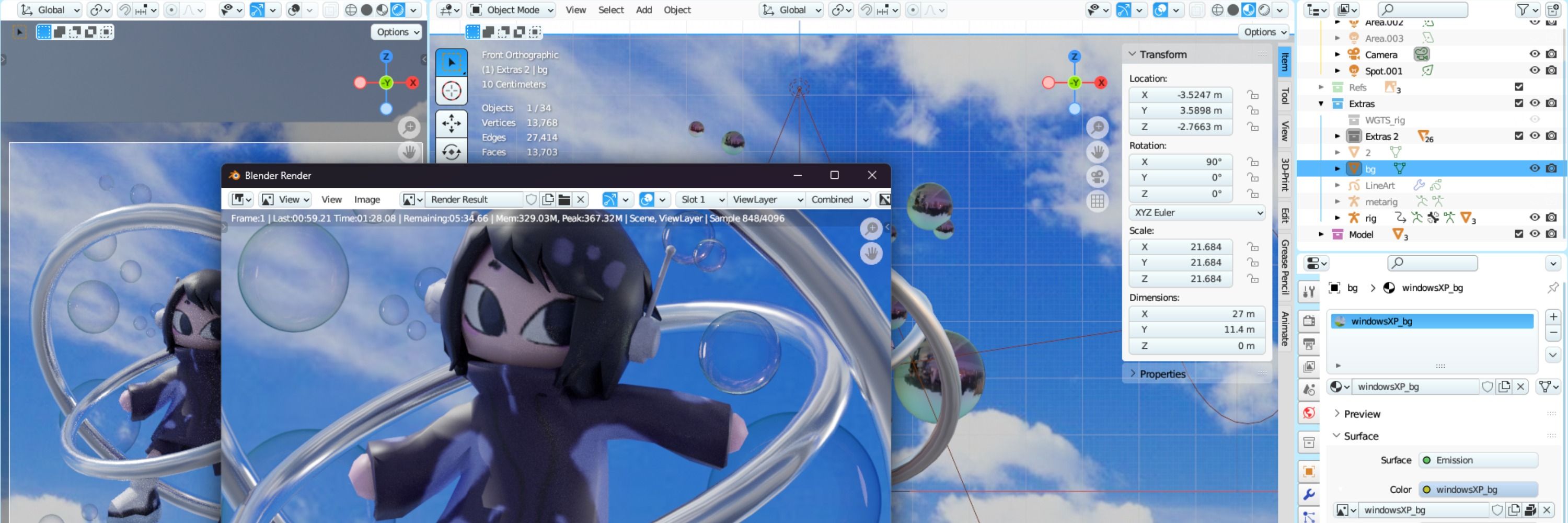Switch to the 3D-Print sidebar tab
1568x523 pixels.
click(x=1284, y=175)
